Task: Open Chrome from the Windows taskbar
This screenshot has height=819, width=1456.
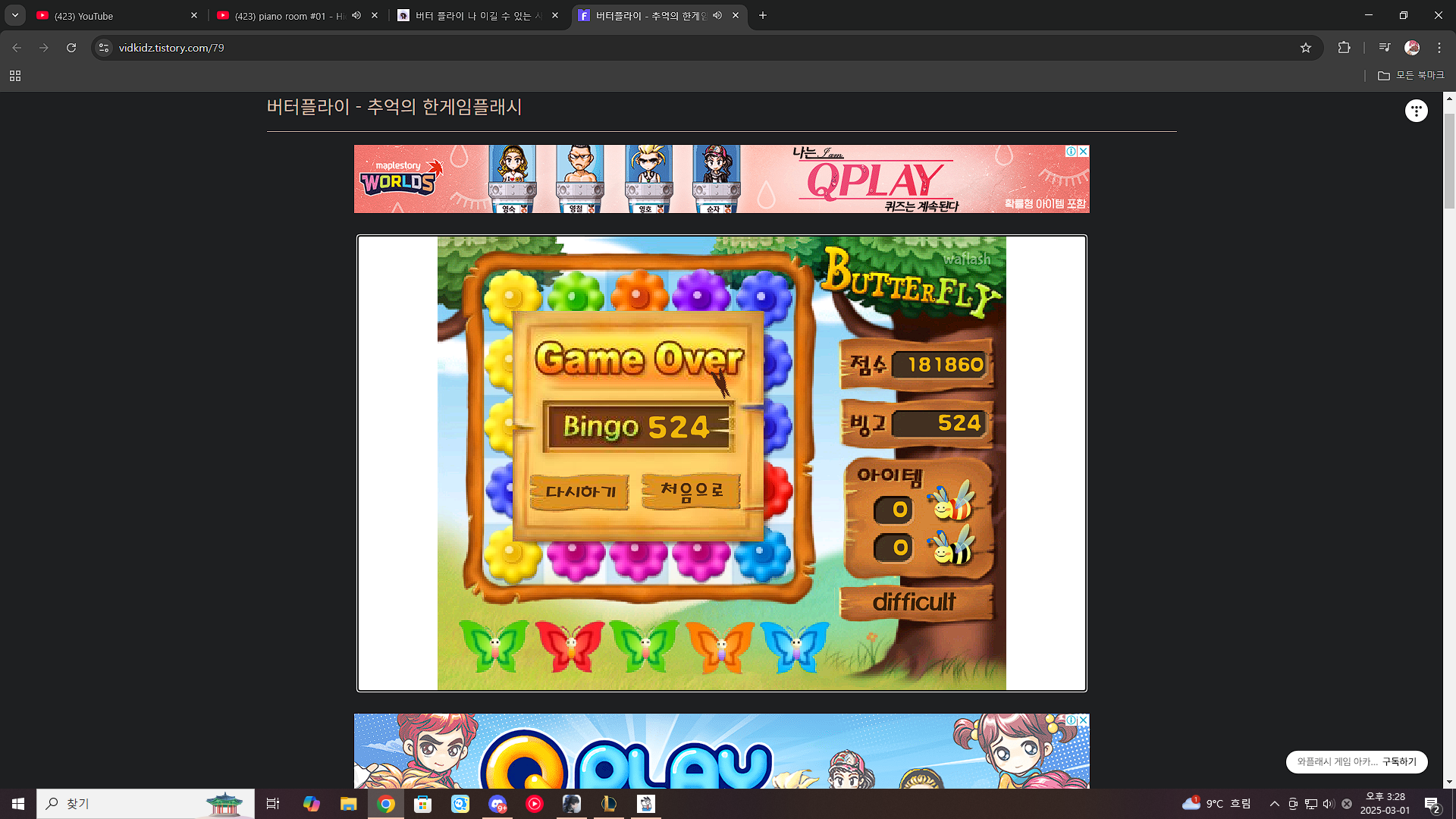Action: (x=386, y=804)
